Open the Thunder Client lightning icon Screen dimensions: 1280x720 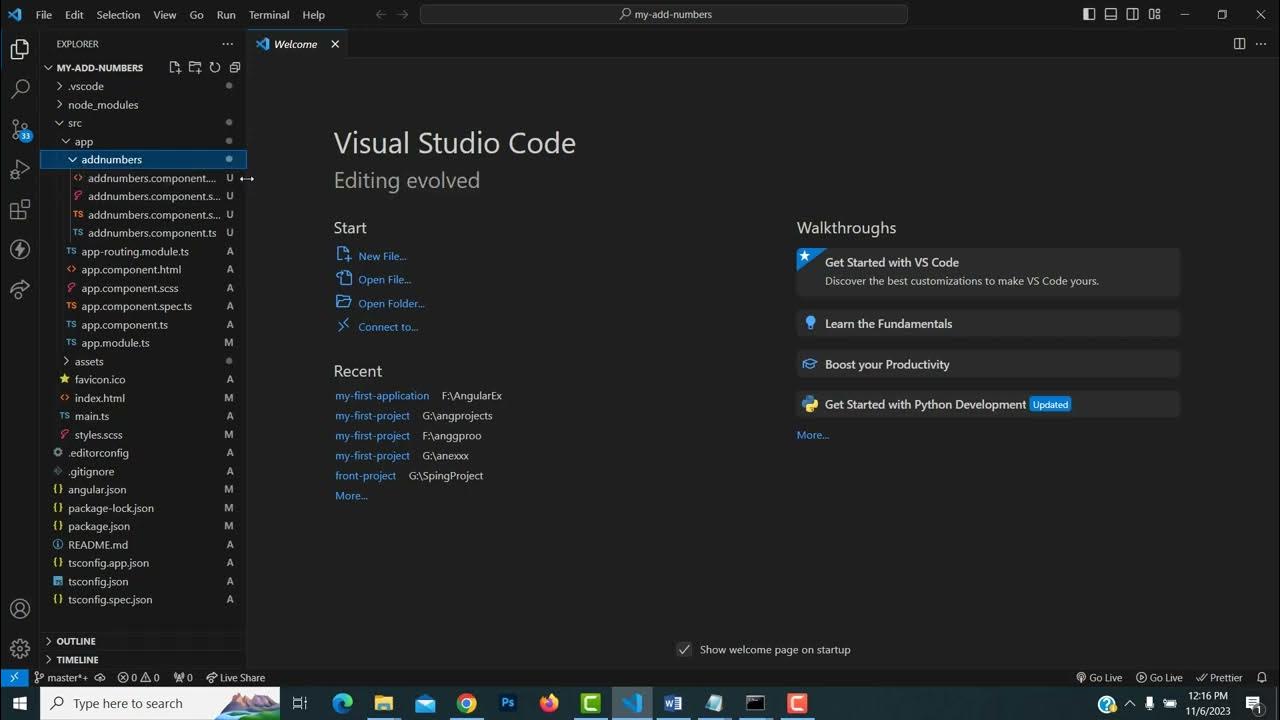(x=20, y=250)
